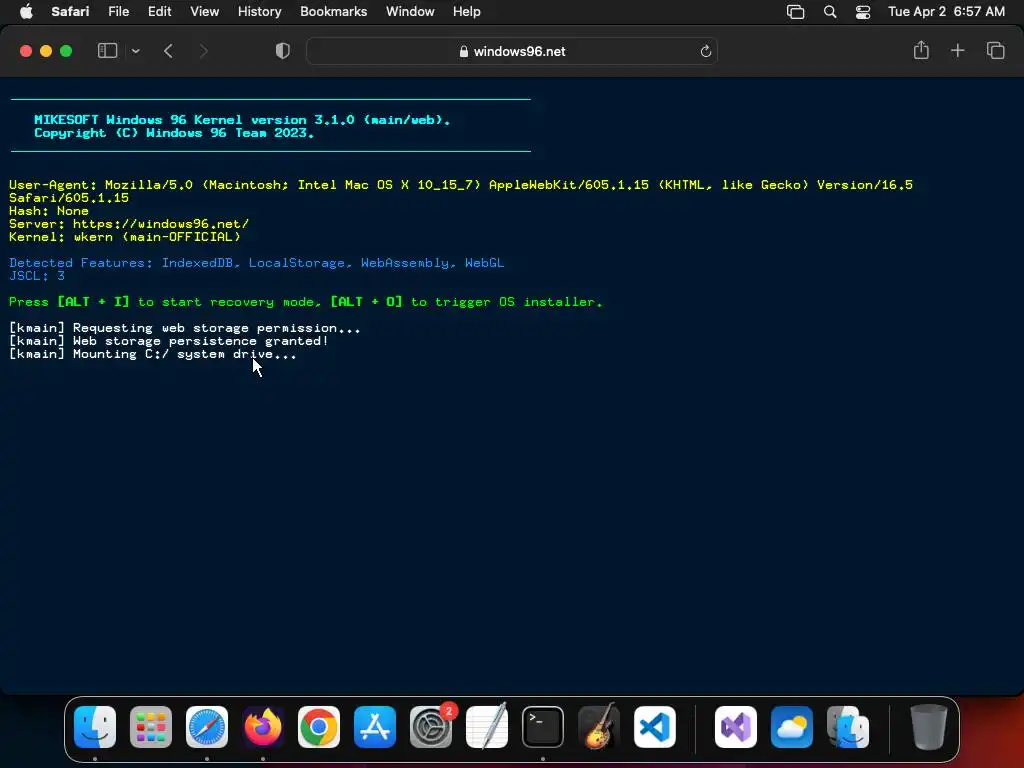Open the Bookmarks menu

(x=333, y=11)
